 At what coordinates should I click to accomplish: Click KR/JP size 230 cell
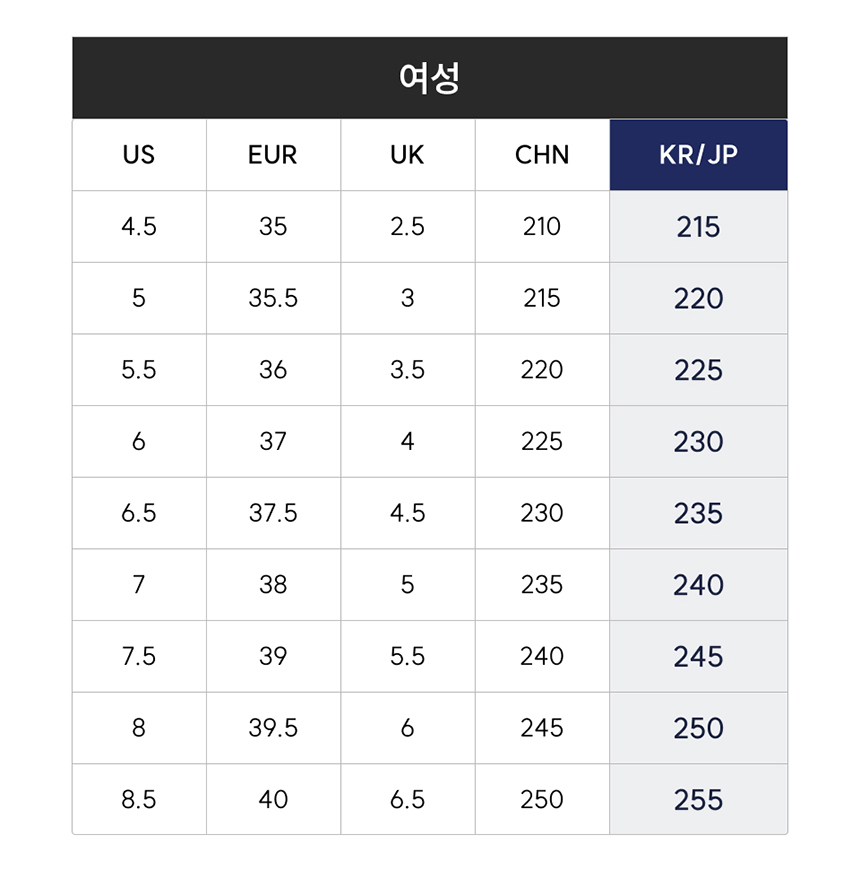[x=698, y=441]
